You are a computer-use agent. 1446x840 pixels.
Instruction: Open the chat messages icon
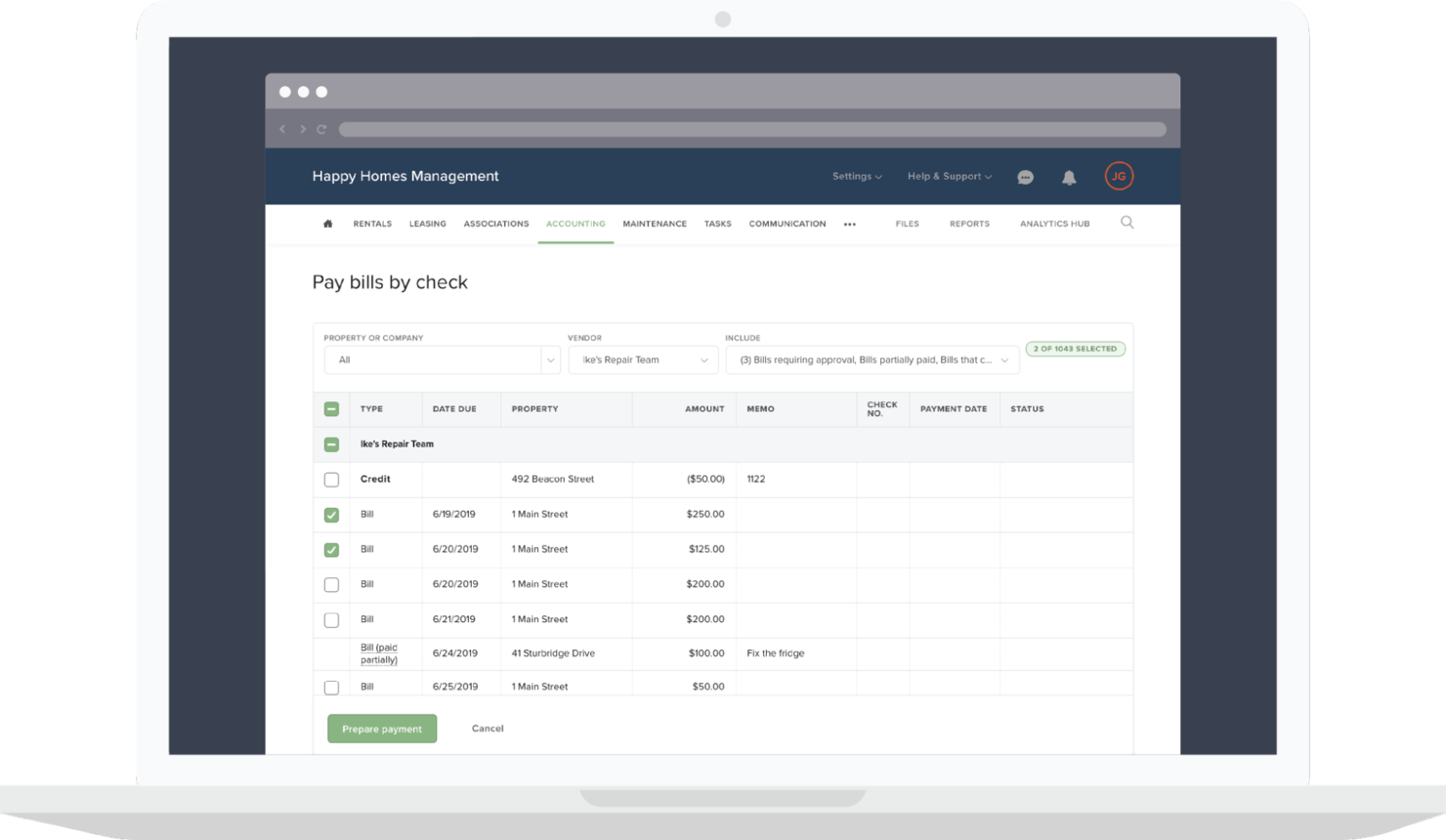point(1025,176)
